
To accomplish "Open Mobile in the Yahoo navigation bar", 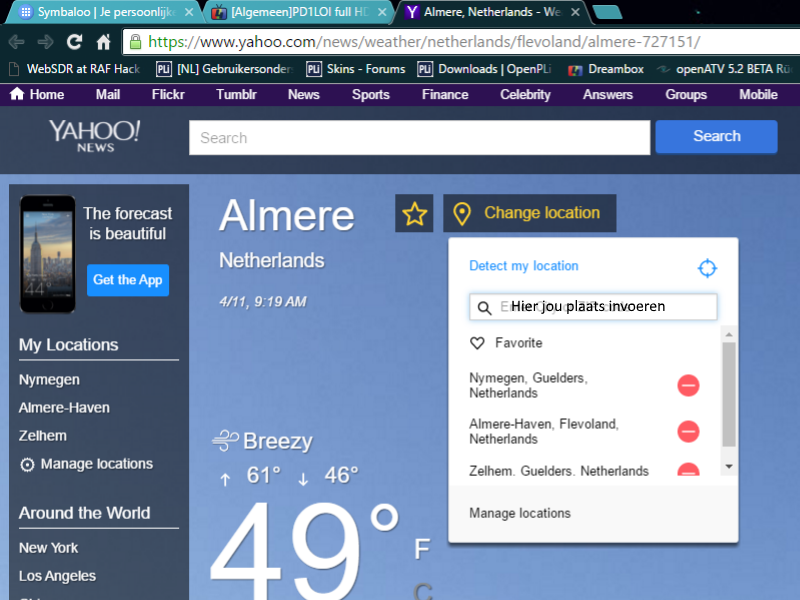I will [758, 94].
